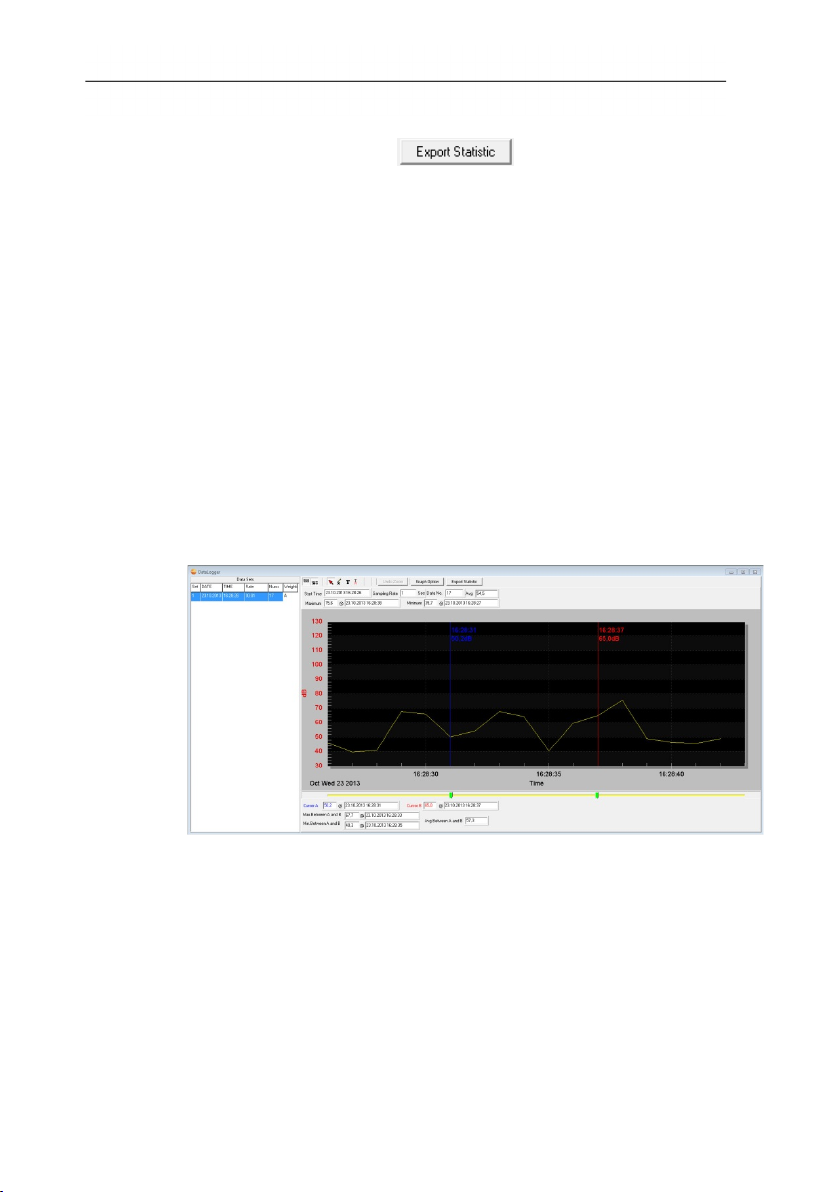Click the red I-beam marker icon
This screenshot has height=1192, width=840.
(355, 582)
